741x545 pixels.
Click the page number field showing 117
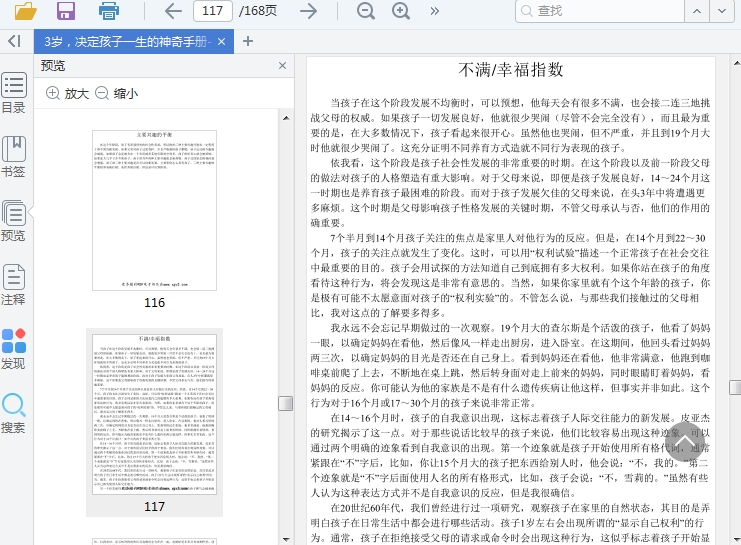click(213, 11)
